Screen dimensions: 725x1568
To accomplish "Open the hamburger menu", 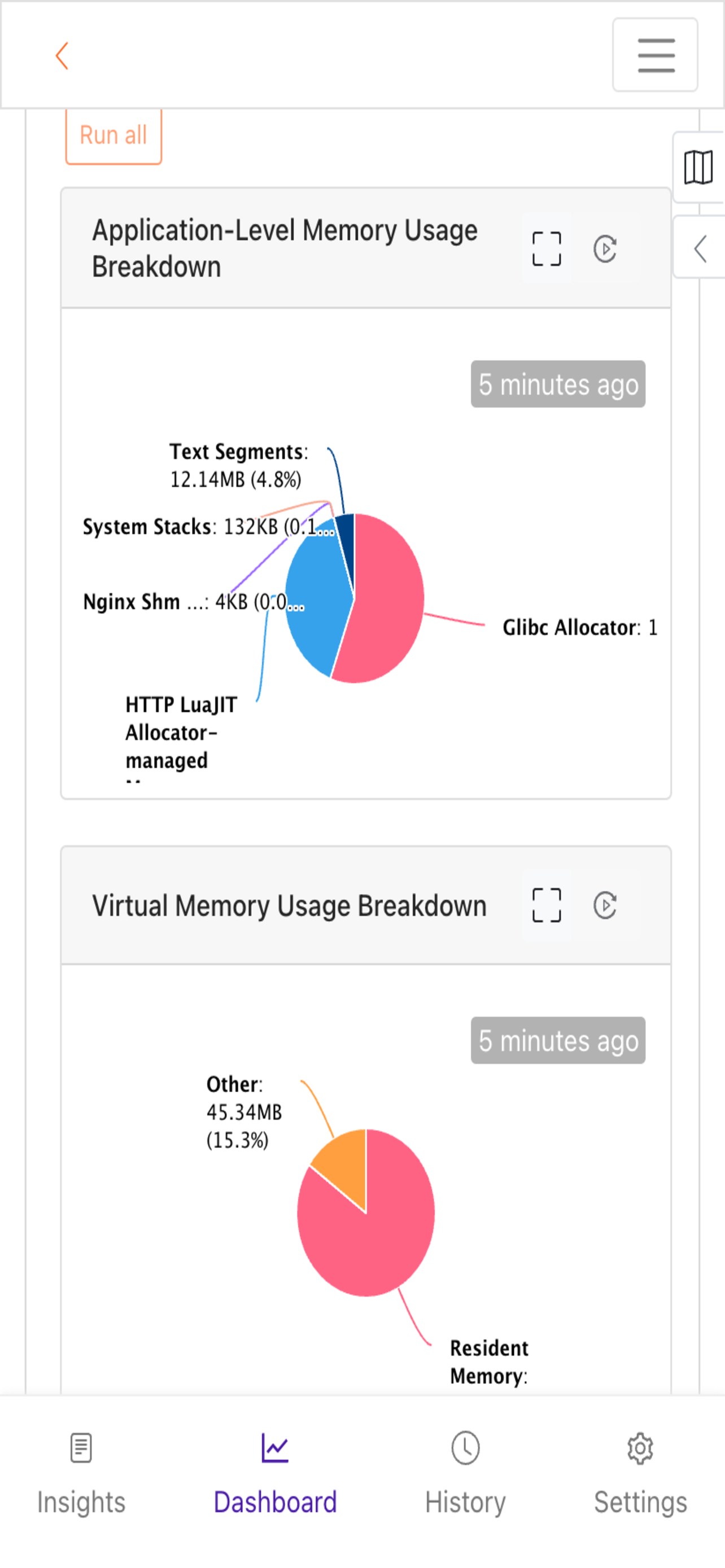I will [655, 55].
